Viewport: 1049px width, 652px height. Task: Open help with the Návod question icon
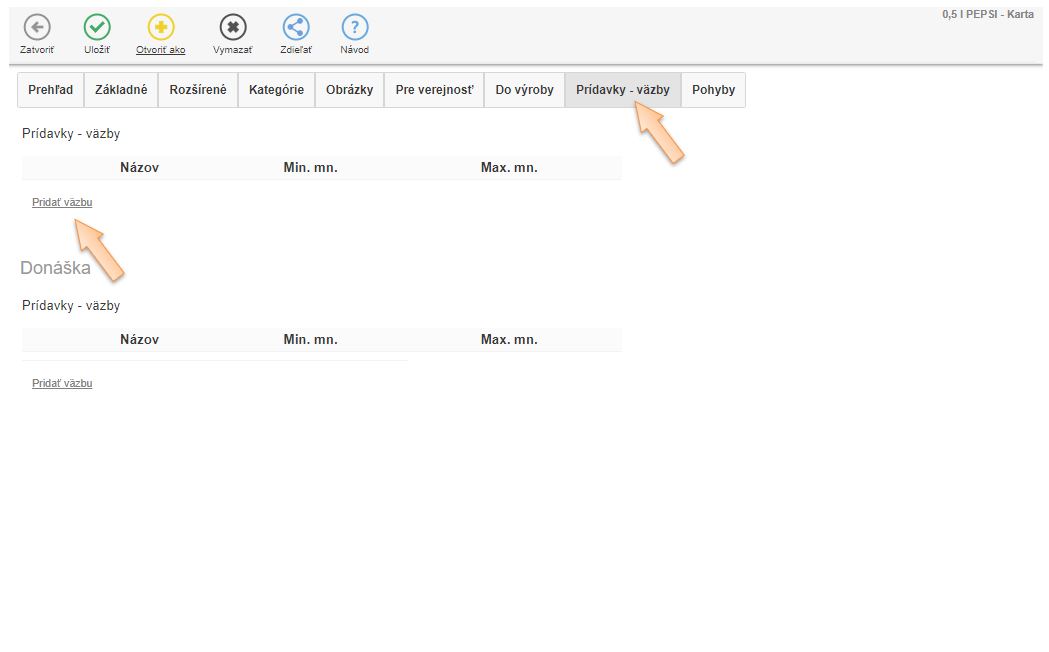click(x=355, y=28)
